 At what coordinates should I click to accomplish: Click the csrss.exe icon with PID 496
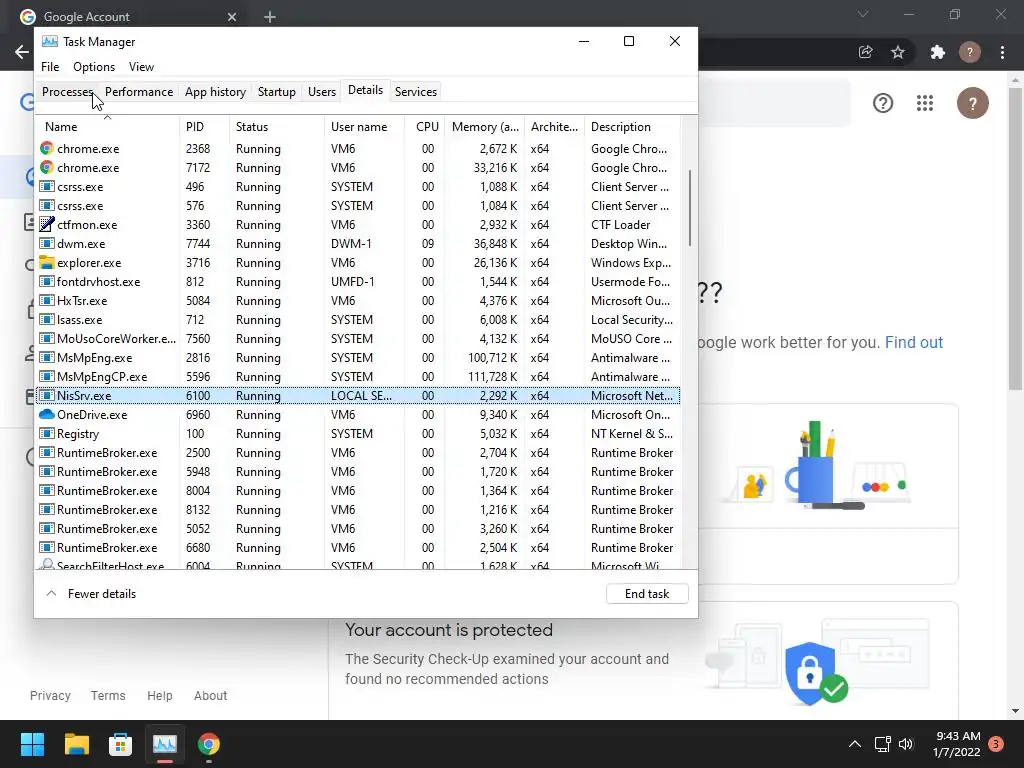[46, 186]
